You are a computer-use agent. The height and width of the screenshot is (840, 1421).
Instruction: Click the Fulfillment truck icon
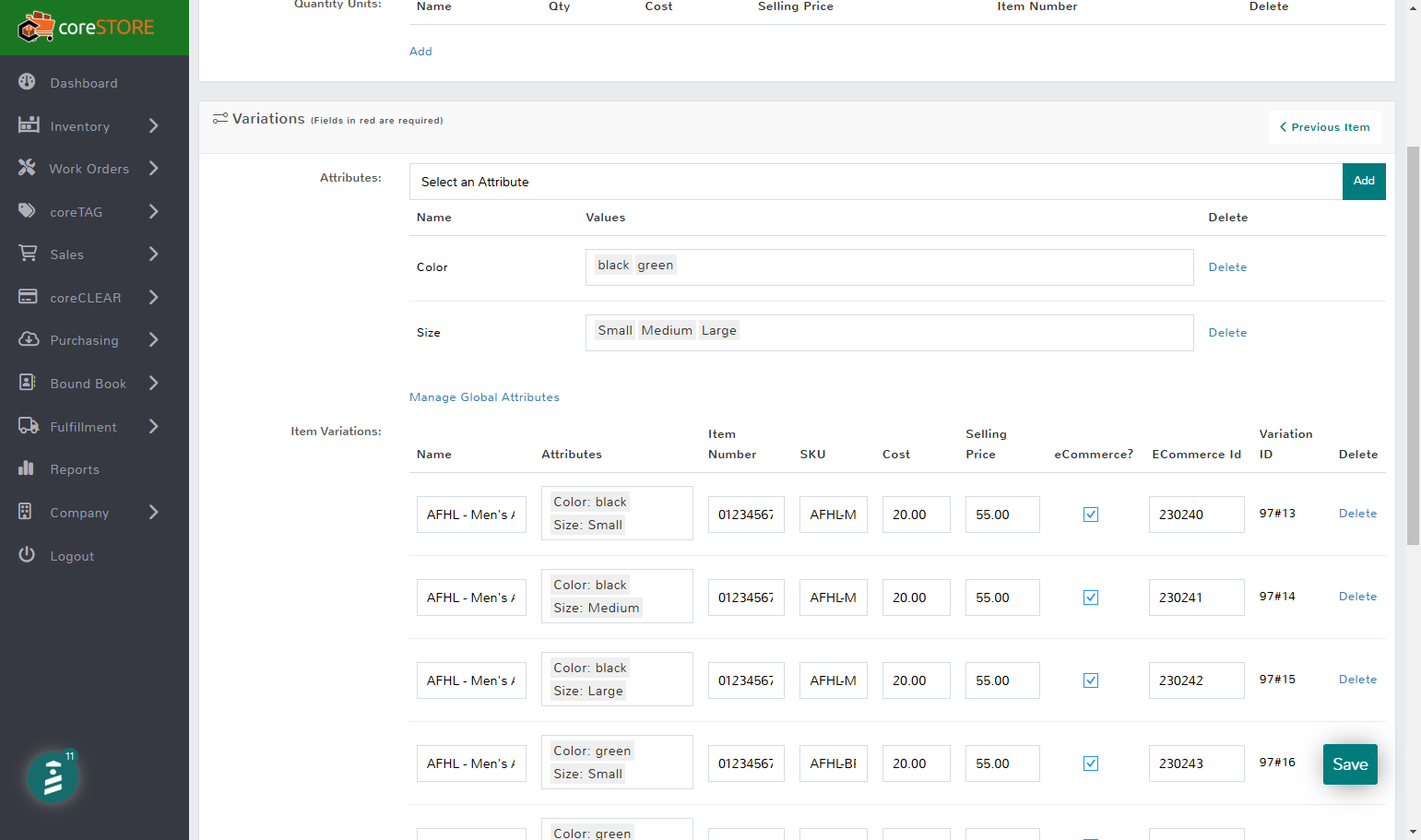point(29,426)
